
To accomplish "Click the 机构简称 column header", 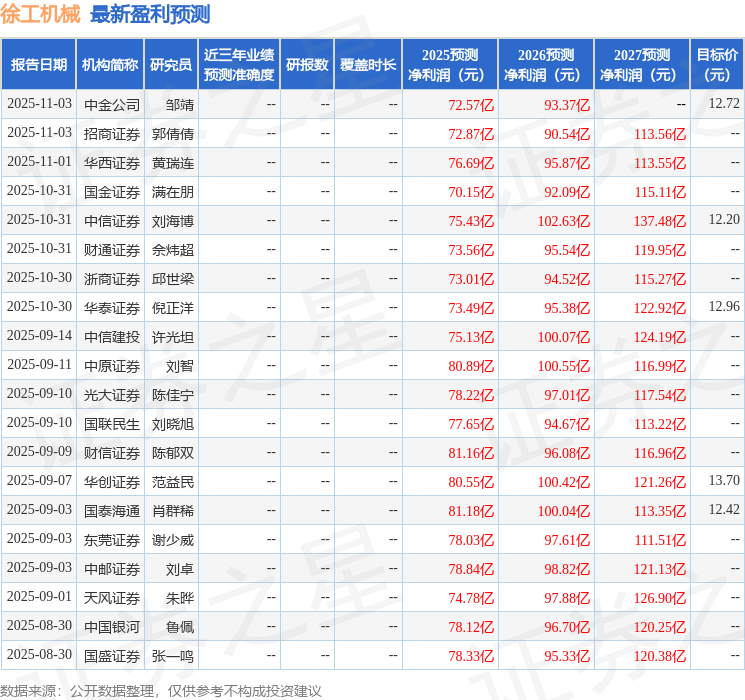I will tap(110, 65).
